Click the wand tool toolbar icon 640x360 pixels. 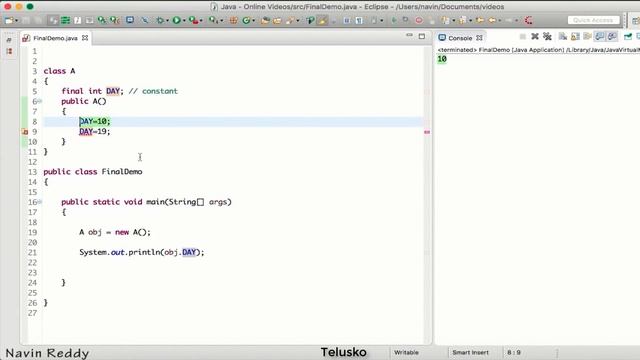click(145, 20)
